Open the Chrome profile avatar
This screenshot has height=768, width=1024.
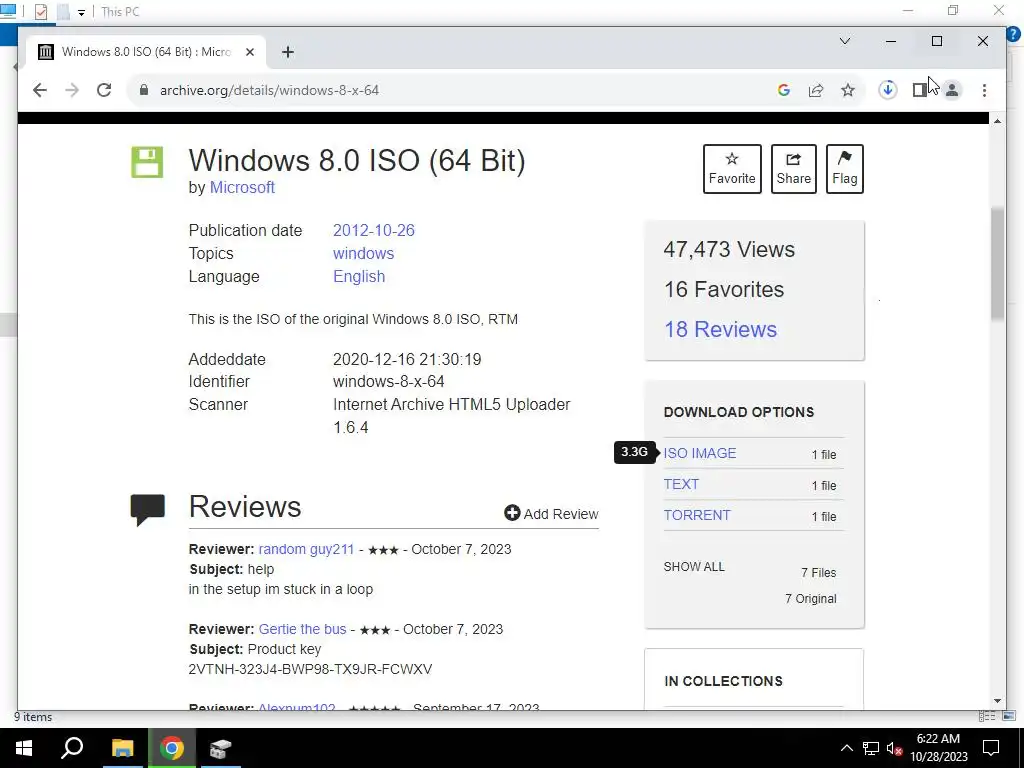(x=952, y=90)
